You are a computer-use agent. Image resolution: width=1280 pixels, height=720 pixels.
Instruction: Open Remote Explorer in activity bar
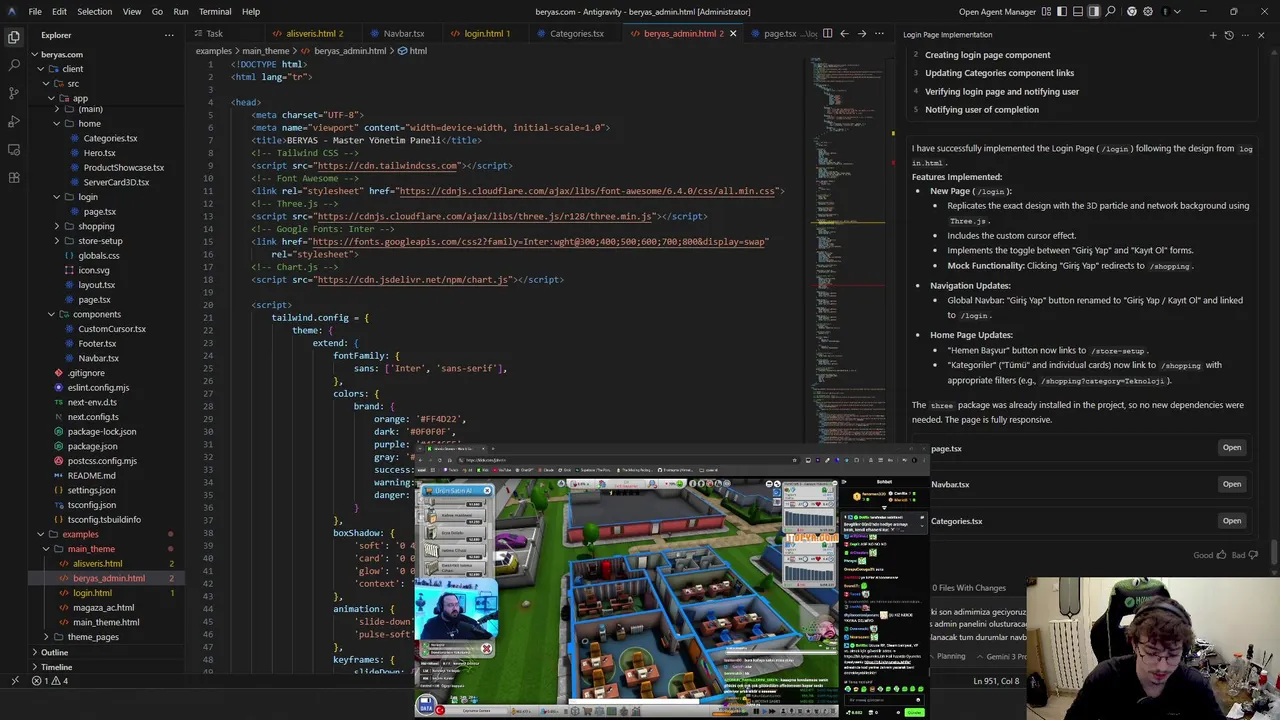14,149
